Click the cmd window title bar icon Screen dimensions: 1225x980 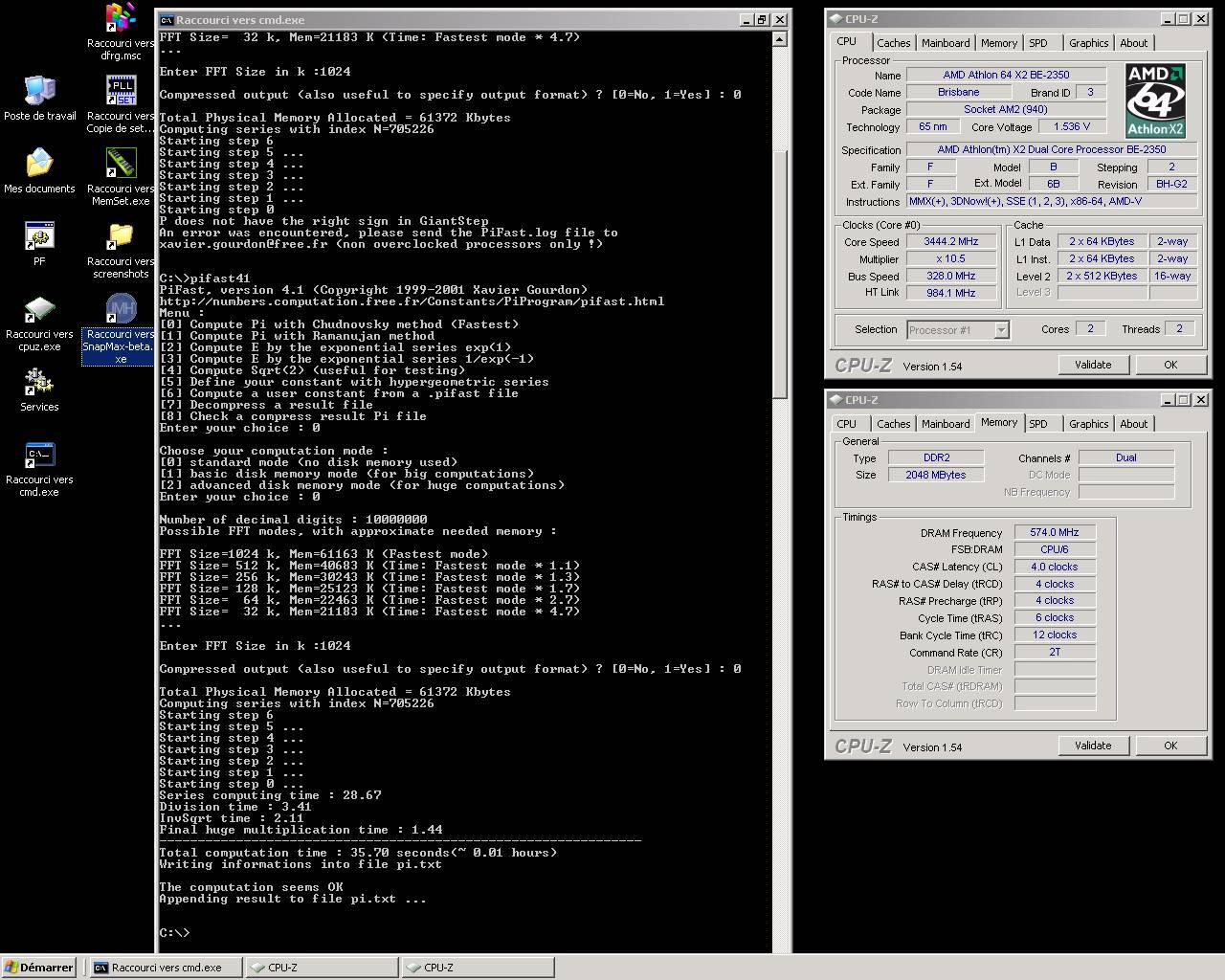(167, 19)
